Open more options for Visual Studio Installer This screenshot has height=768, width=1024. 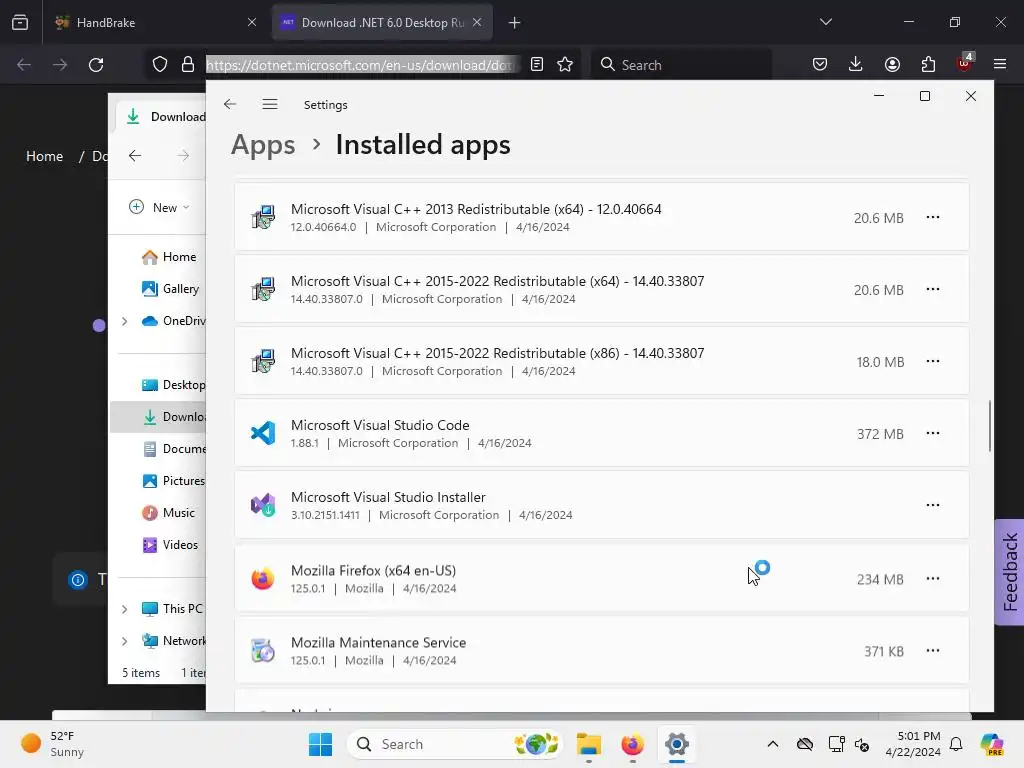[933, 505]
